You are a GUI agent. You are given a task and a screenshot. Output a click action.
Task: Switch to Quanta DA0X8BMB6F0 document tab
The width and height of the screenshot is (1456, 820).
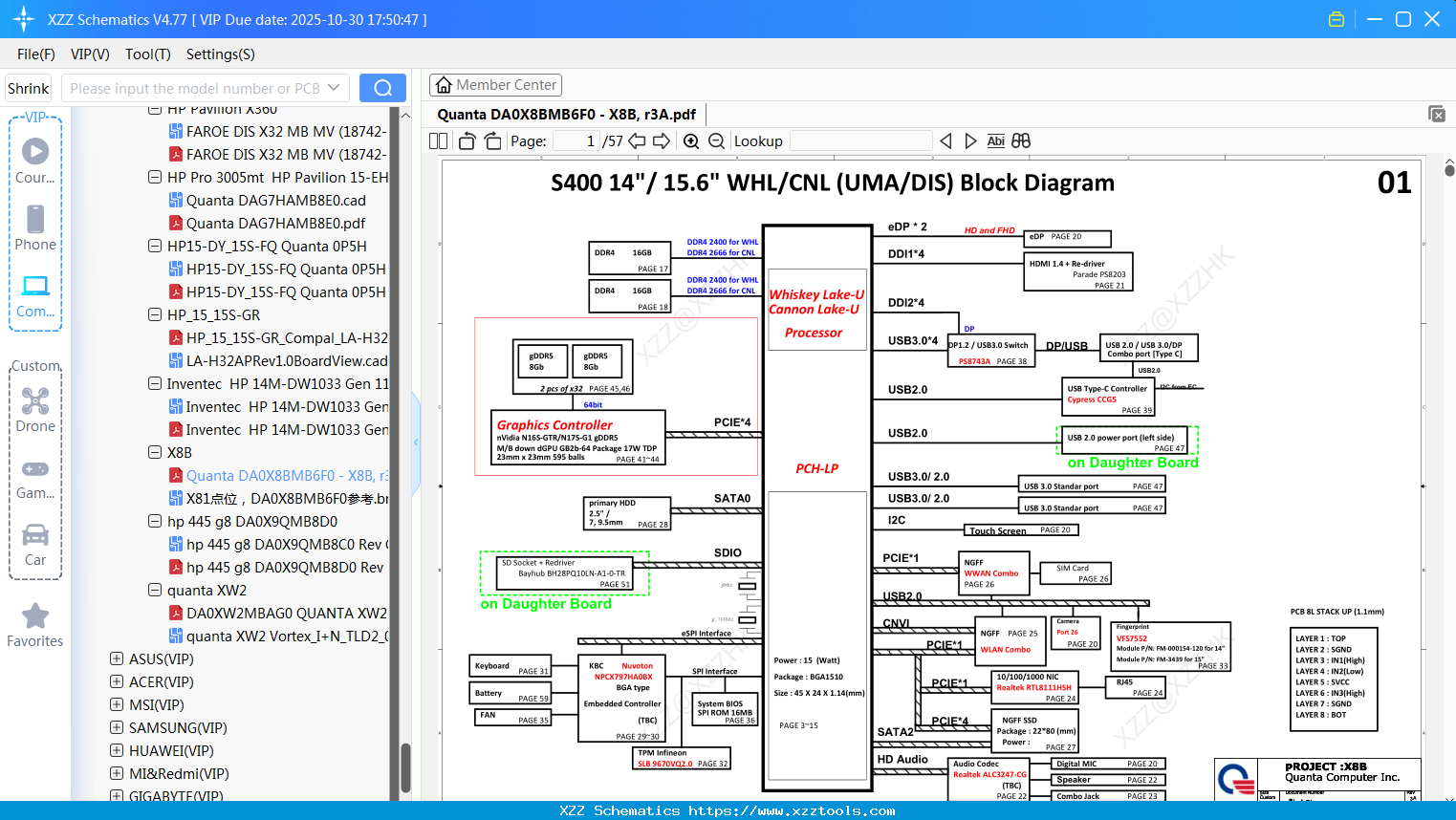point(566,114)
